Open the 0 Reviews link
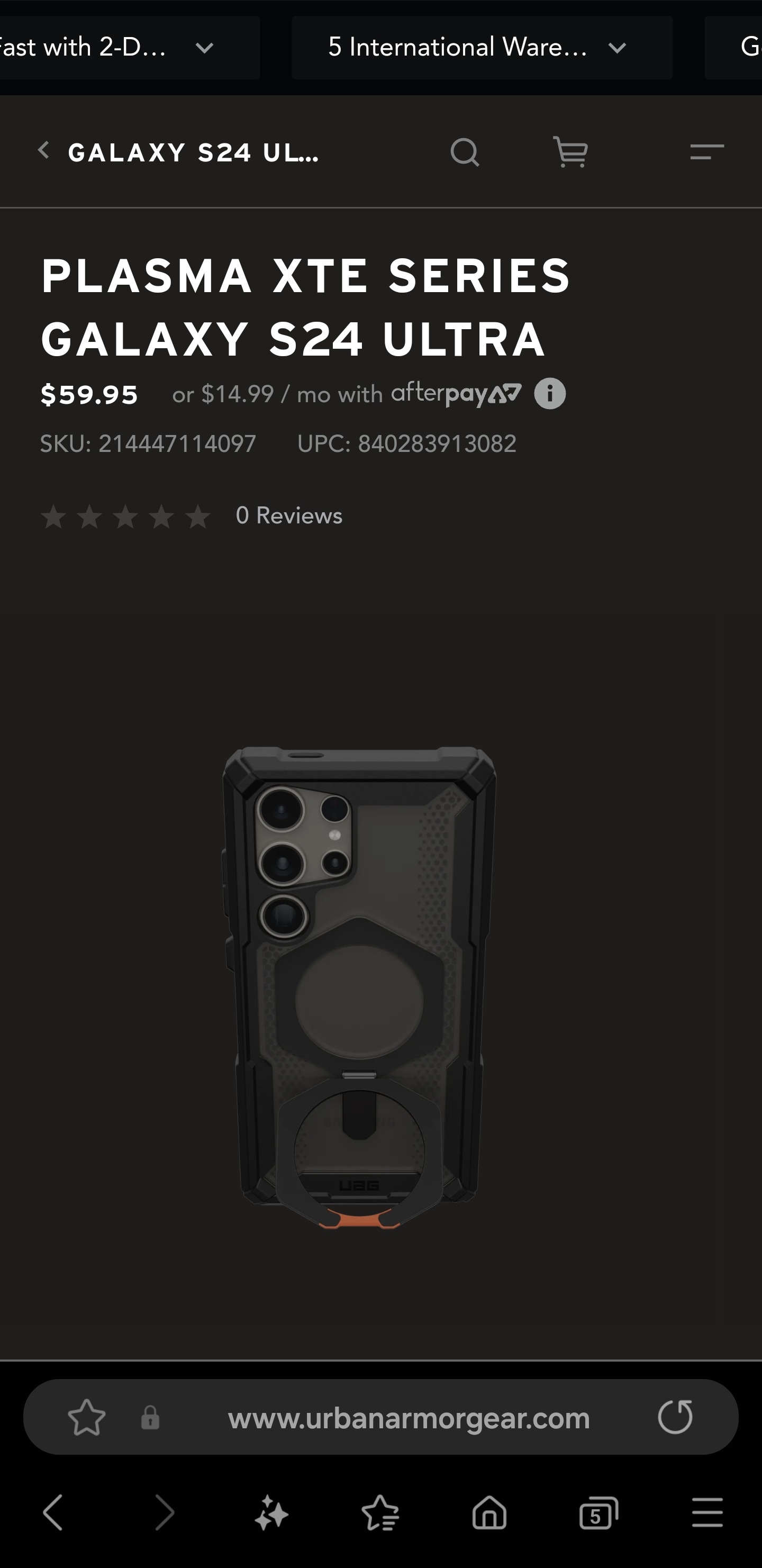This screenshot has width=762, height=1568. (x=289, y=515)
